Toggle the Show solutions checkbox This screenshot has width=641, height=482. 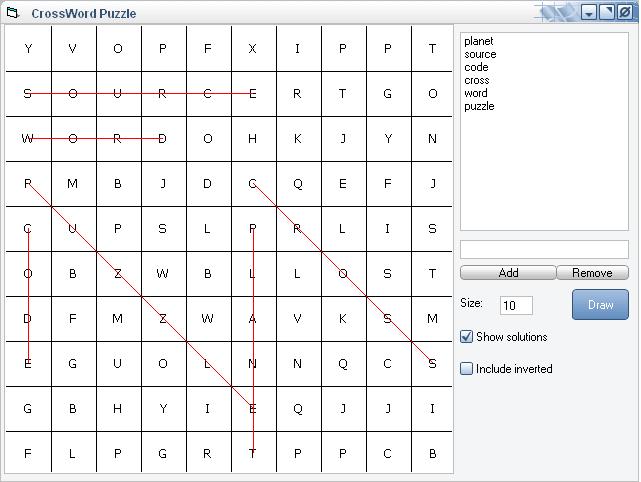coord(466,337)
